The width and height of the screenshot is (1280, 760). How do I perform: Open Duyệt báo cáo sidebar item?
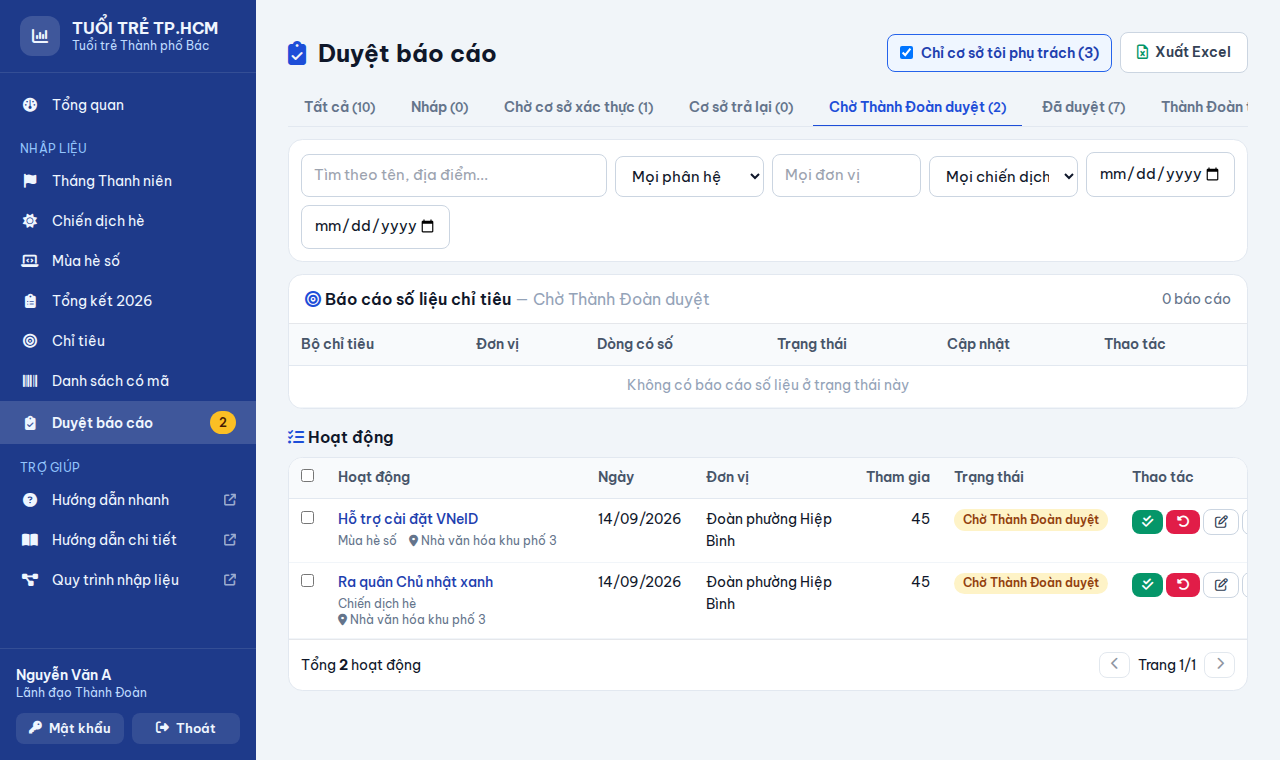tap(128, 423)
